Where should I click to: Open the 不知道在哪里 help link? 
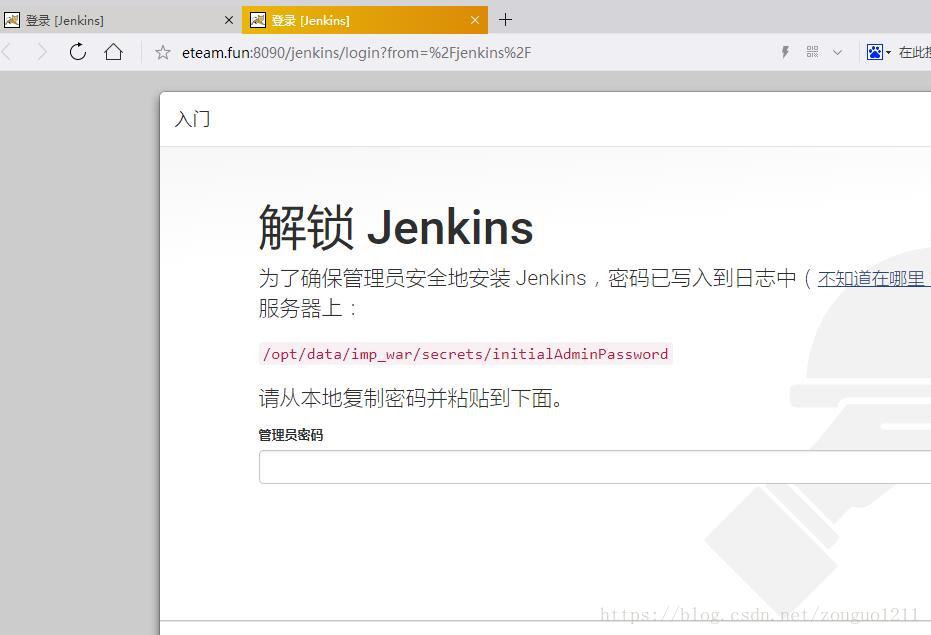pyautogui.click(x=874, y=279)
